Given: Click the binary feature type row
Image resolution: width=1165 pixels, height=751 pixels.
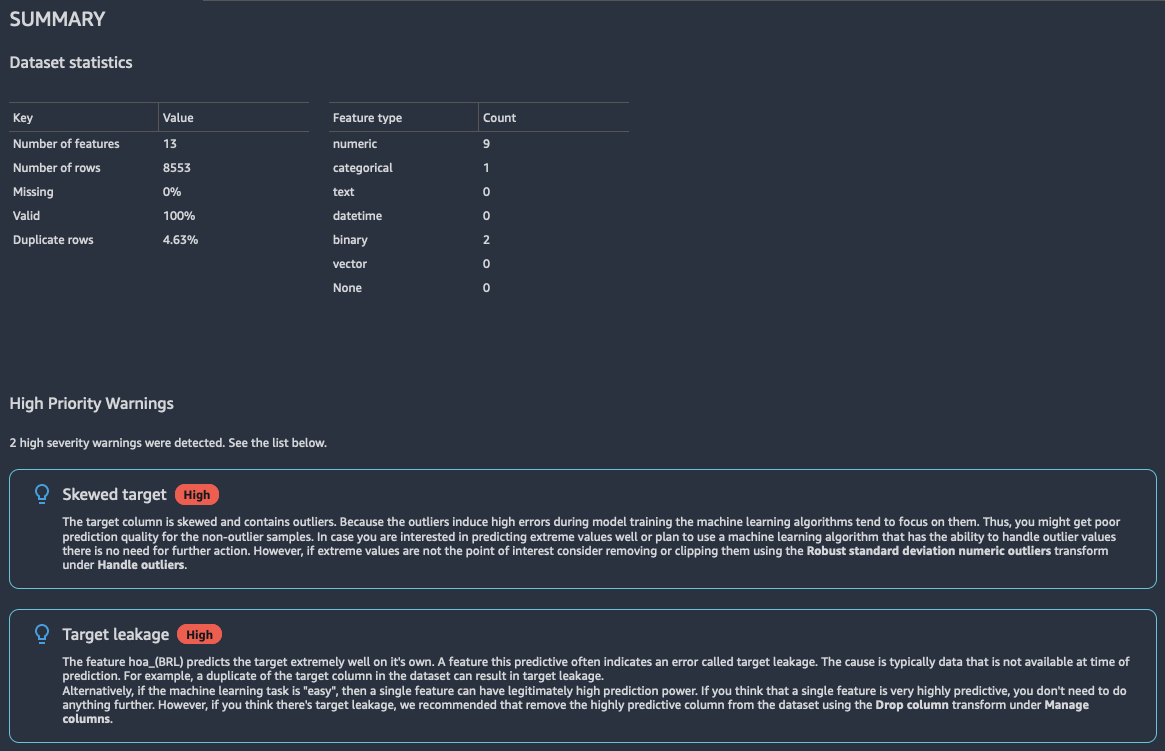Looking at the screenshot, I should 350,240.
